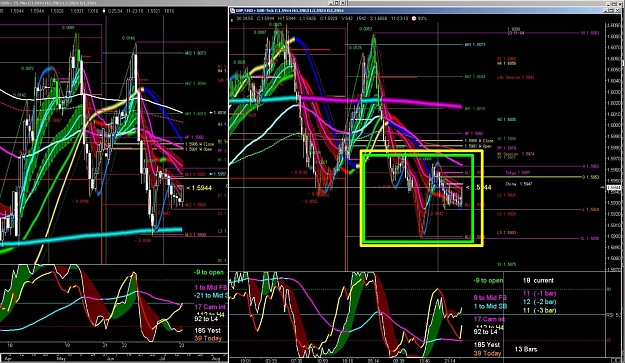Click the '1.5986 W Close' label in right chart

tap(479, 141)
